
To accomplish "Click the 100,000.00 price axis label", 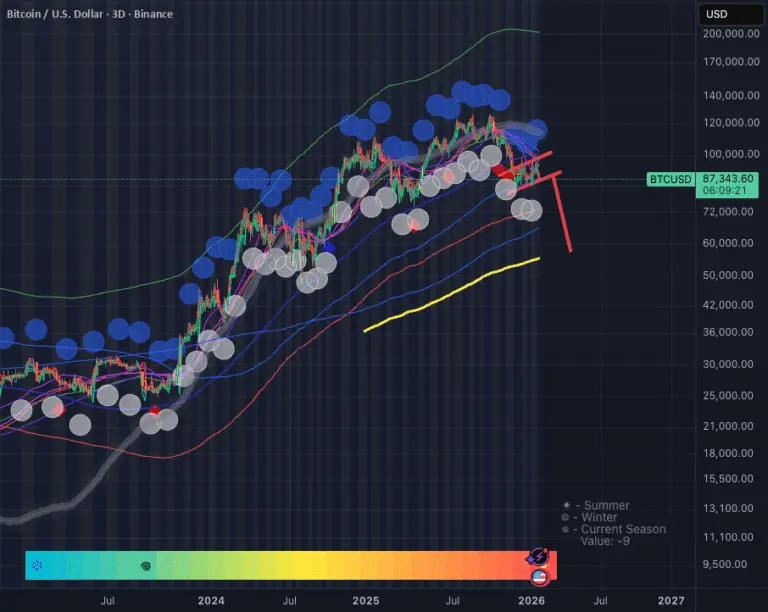I will [731, 154].
